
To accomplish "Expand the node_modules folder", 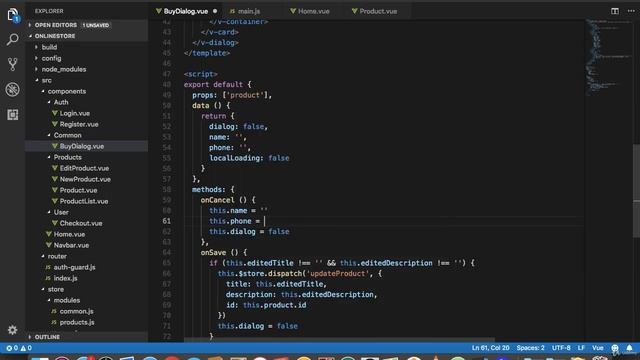I will pyautogui.click(x=87, y=69).
